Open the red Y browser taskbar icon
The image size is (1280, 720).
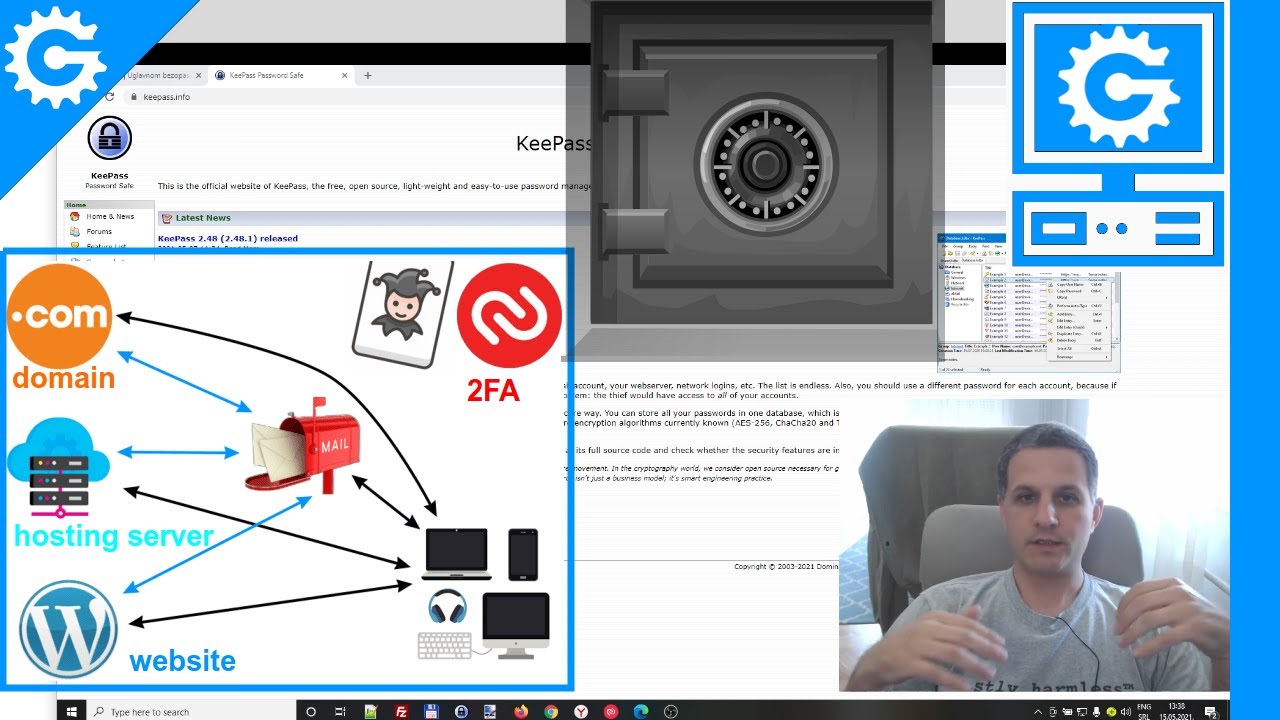pos(581,711)
